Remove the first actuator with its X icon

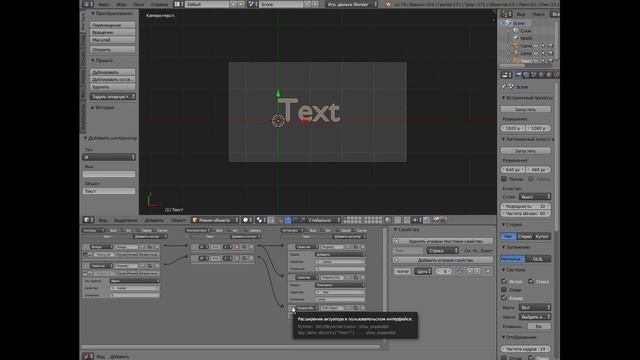click(x=362, y=247)
